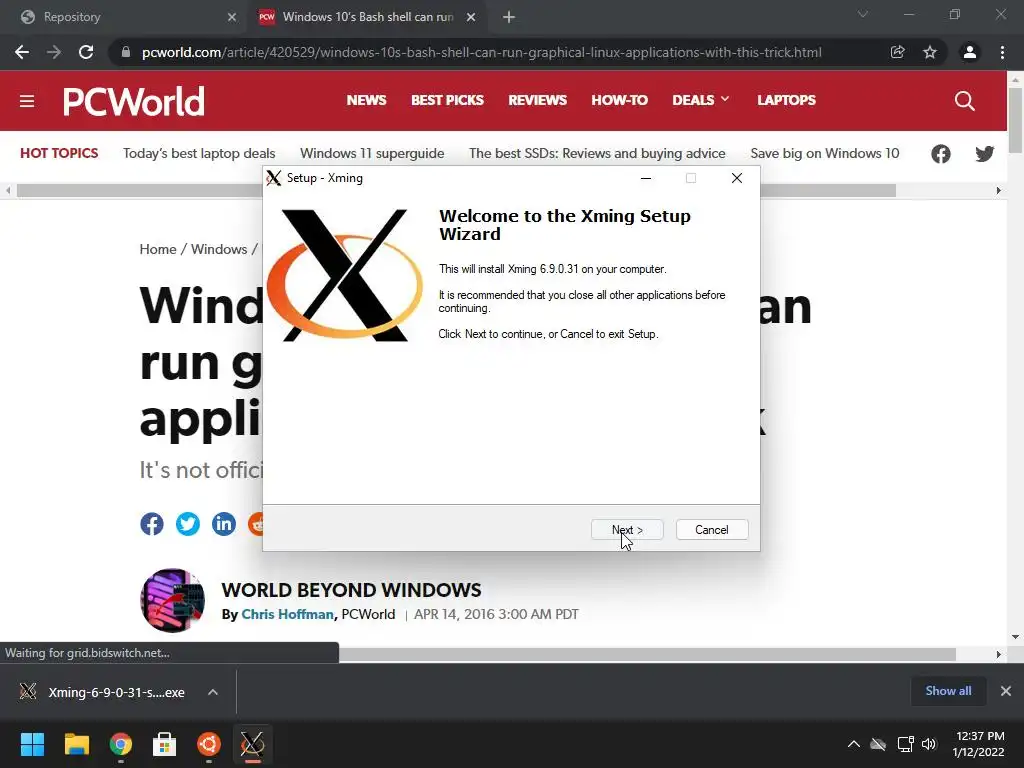Close the downloads bar
This screenshot has height=768, width=1024.
(1006, 691)
